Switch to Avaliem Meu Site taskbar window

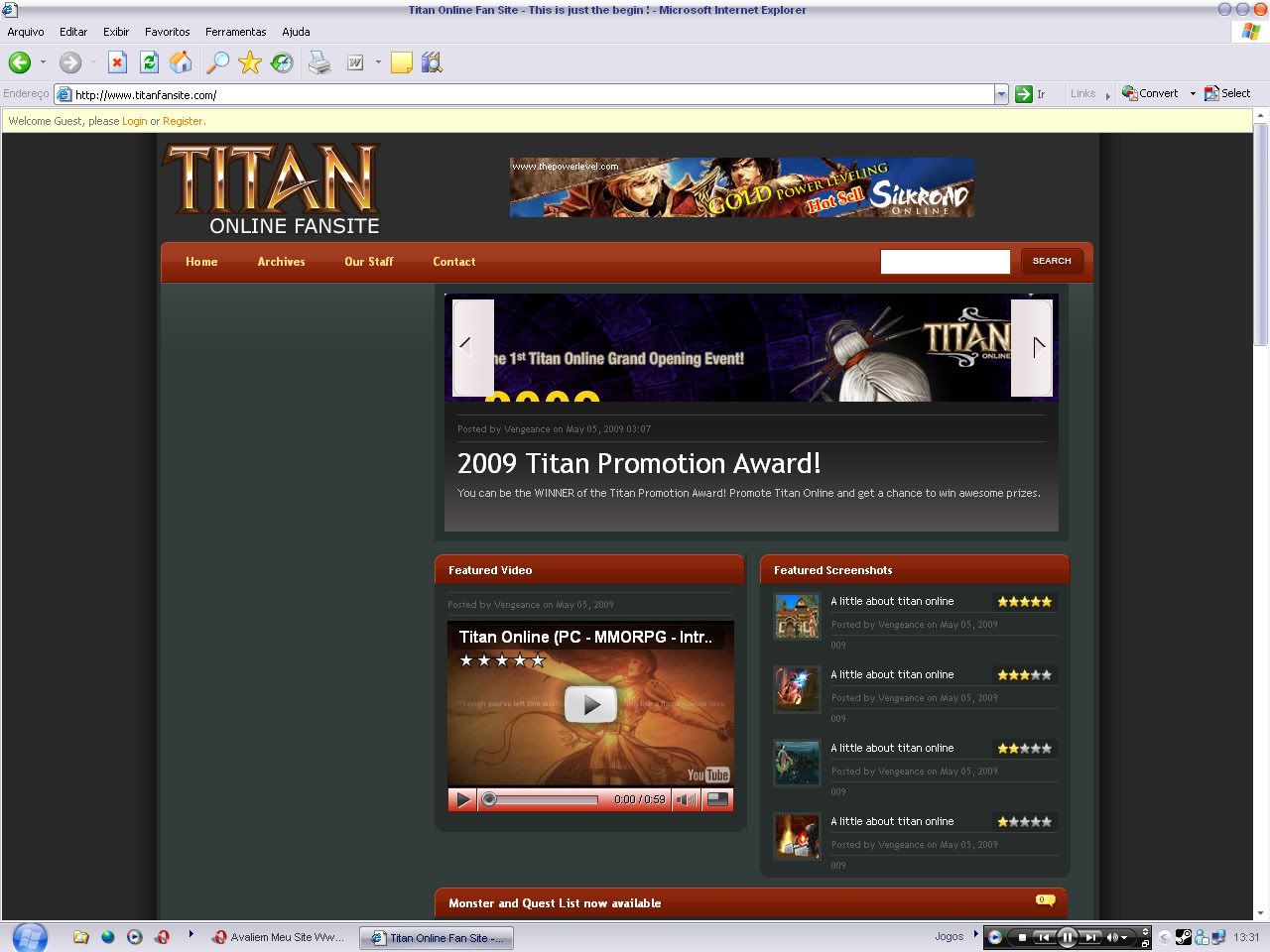pos(280,937)
